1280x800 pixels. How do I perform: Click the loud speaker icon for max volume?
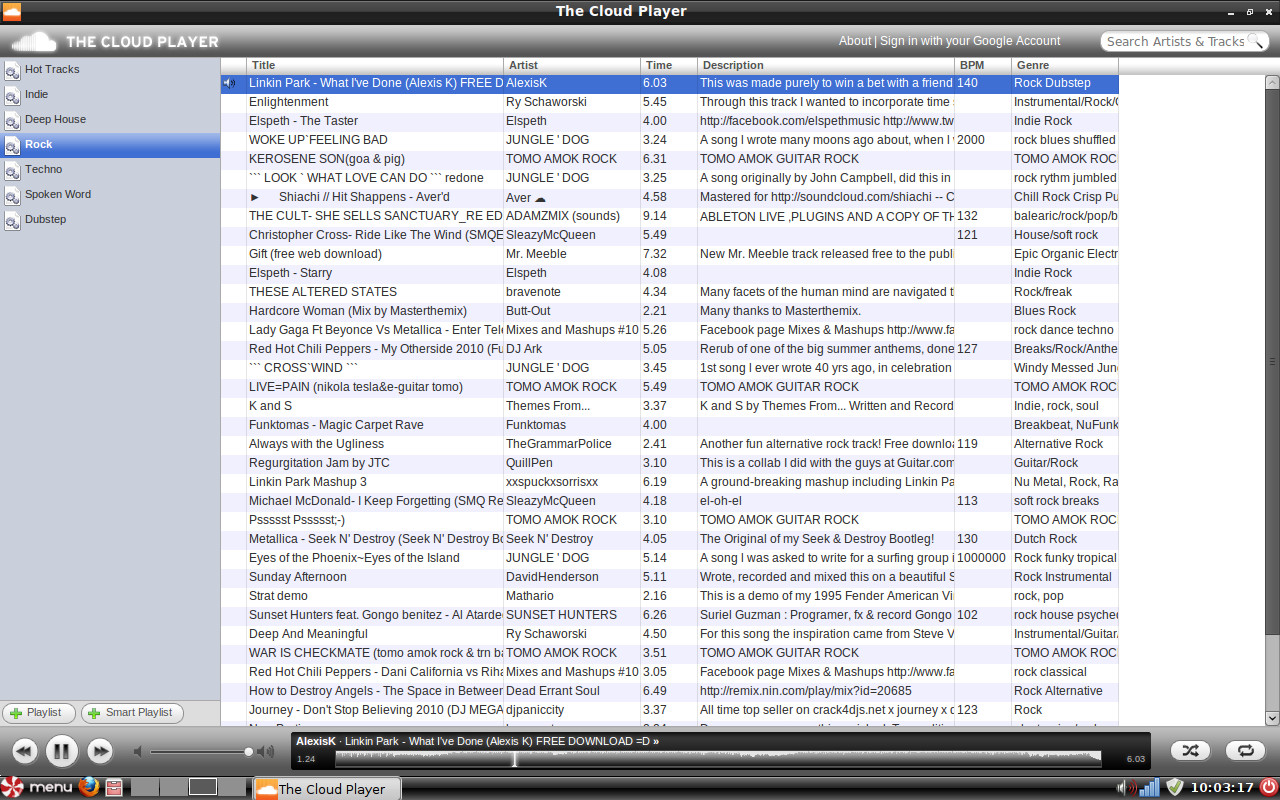pyautogui.click(x=265, y=751)
